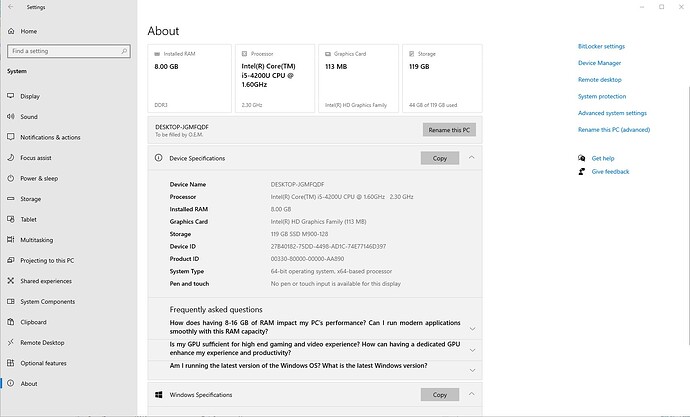This screenshot has width=690, height=417.
Task: Collapse the Windows Specifications section
Action: (472, 395)
